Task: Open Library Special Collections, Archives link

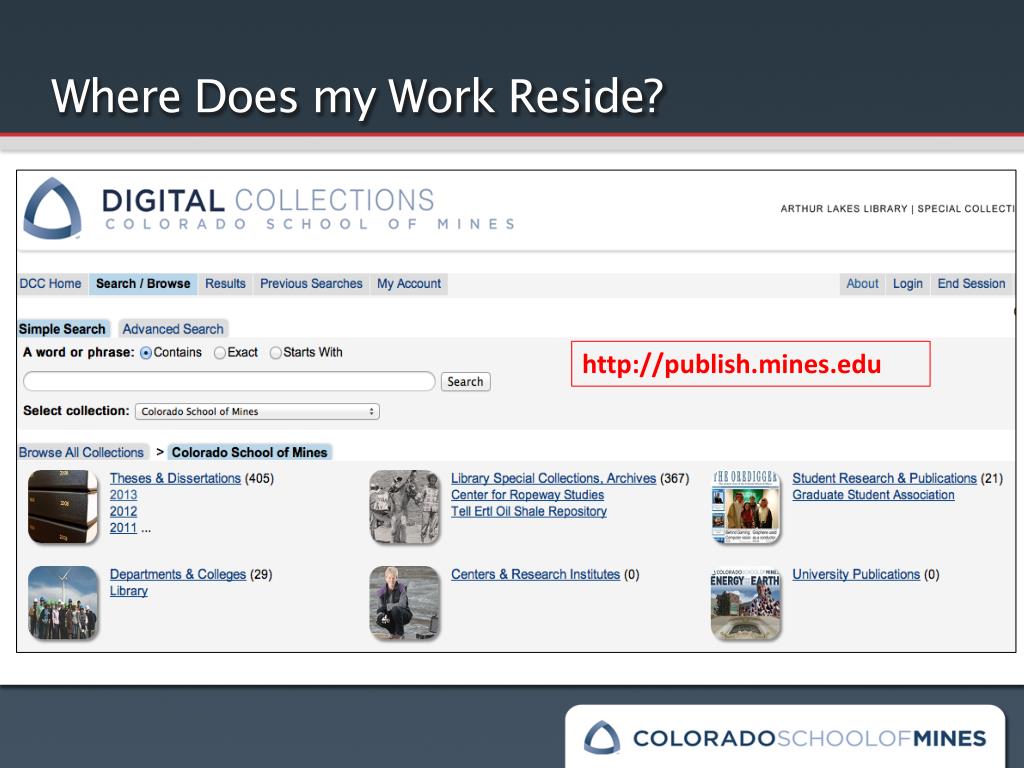Action: click(x=553, y=478)
